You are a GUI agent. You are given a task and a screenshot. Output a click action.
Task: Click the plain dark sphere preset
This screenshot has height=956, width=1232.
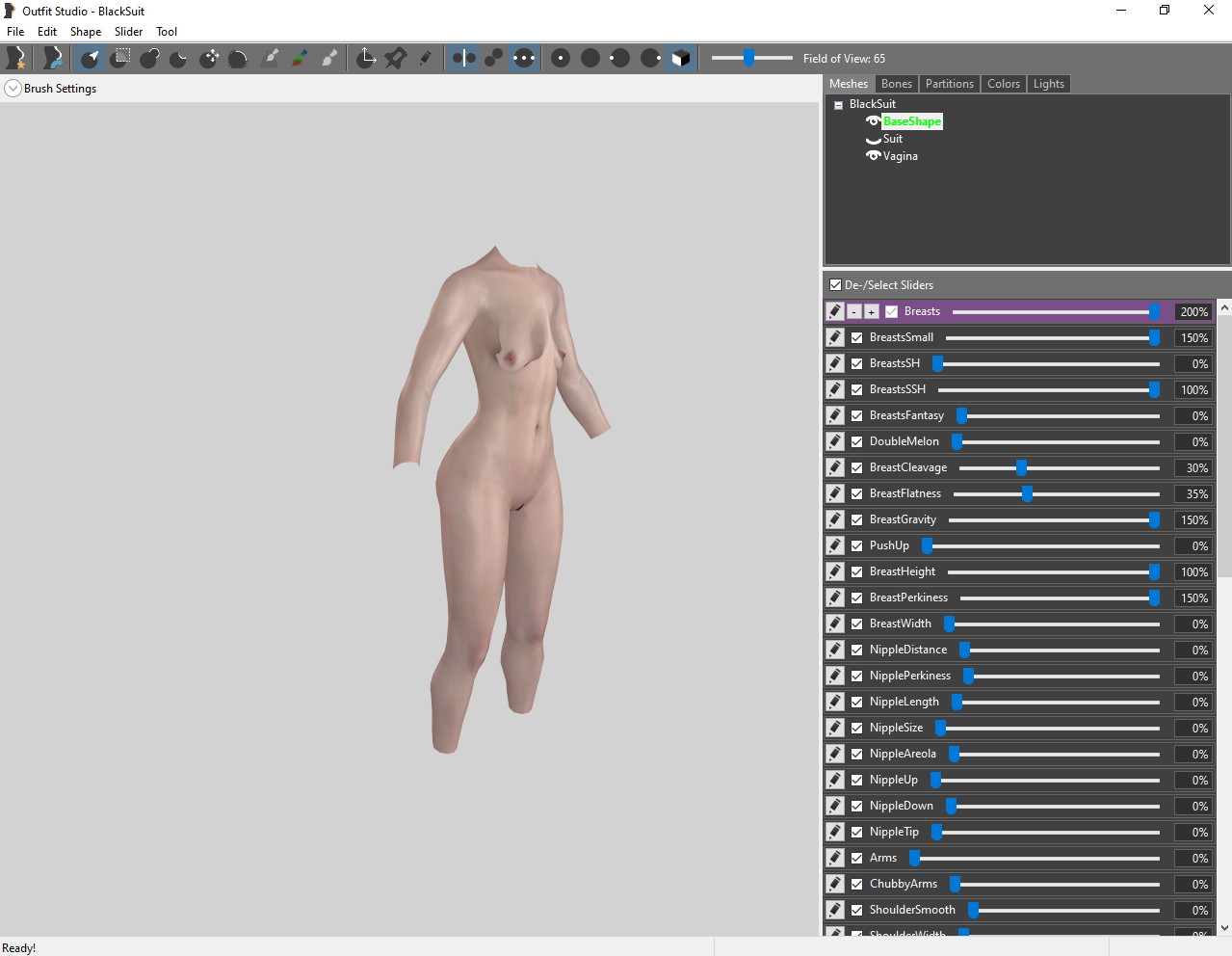590,58
